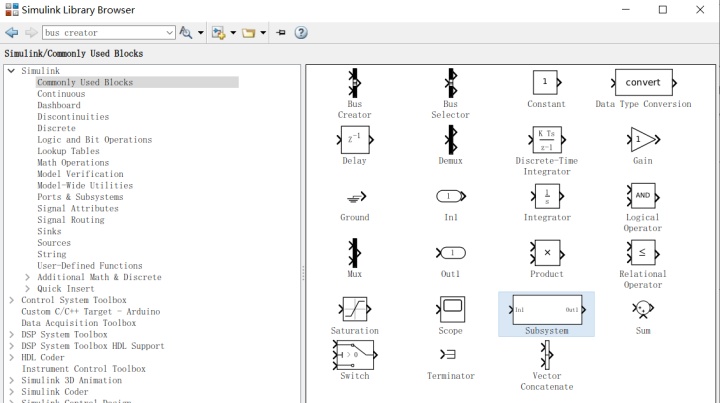Select the Data Type Conversion block
Screen dimensions: 720x403
643,83
